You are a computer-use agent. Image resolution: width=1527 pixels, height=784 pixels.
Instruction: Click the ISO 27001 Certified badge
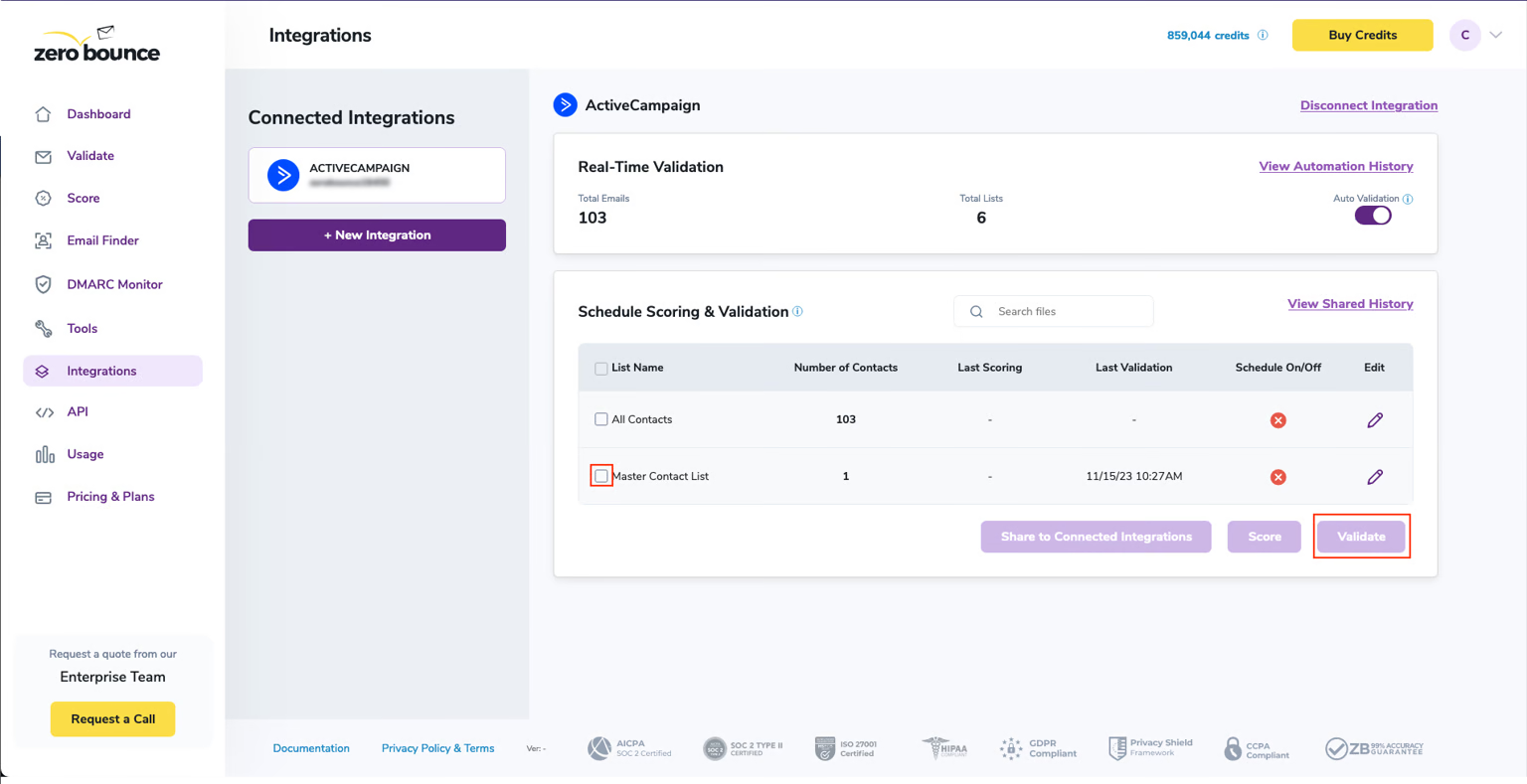pyautogui.click(x=846, y=748)
